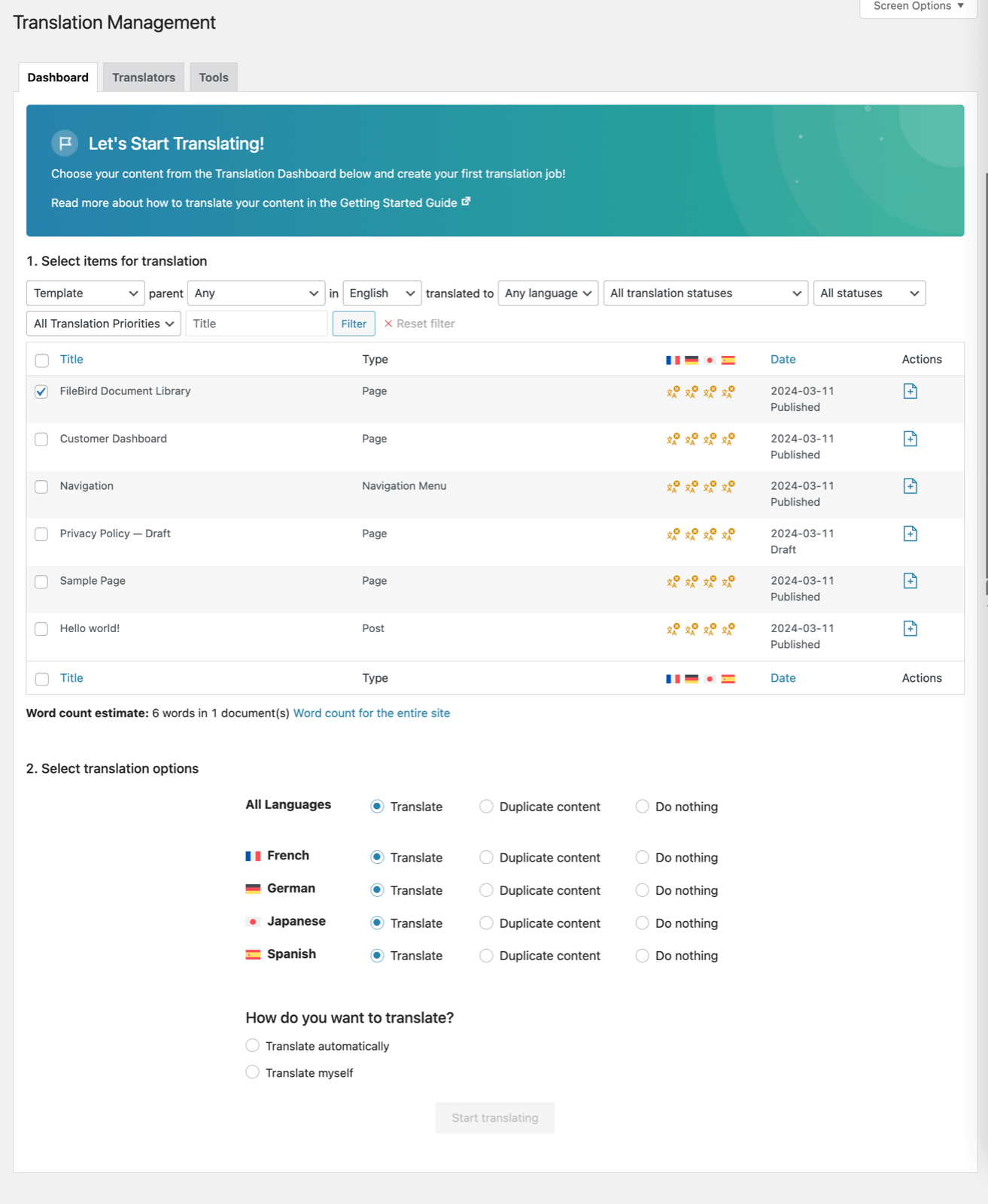Viewport: 988px width, 1204px height.
Task: Click French translation status icon for Customer Dashboard
Action: tap(673, 439)
